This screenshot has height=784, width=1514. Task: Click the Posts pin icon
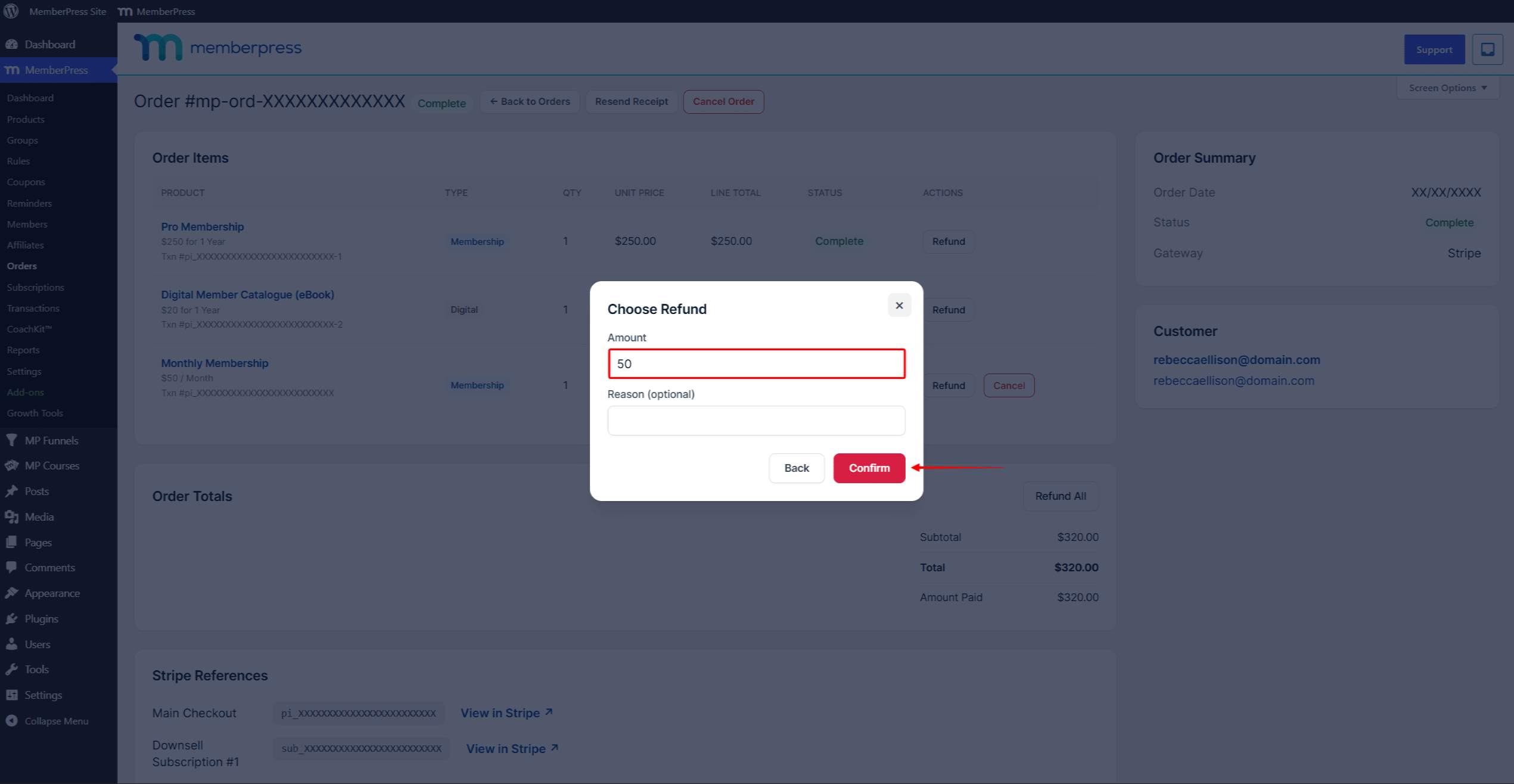[x=11, y=491]
